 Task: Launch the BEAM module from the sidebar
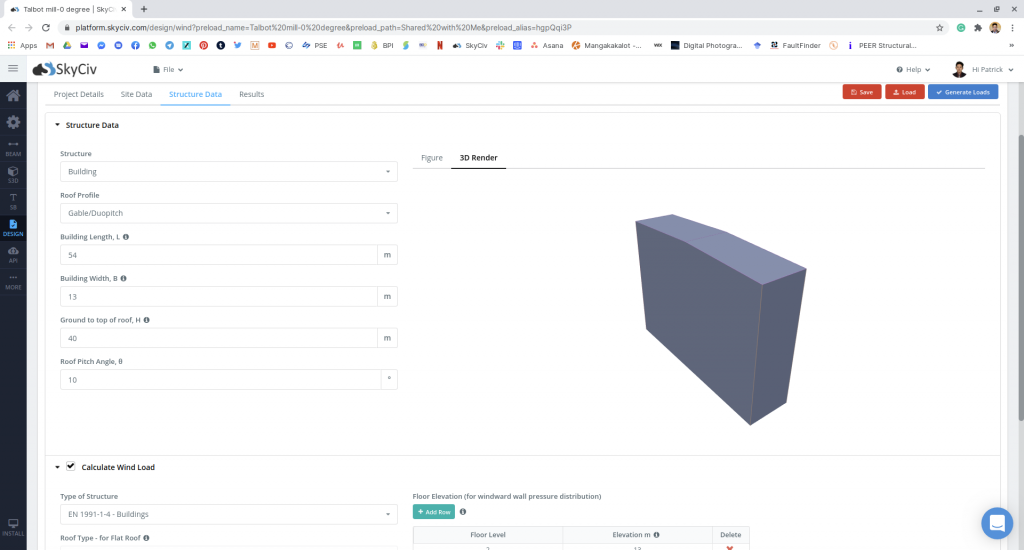tap(13, 148)
